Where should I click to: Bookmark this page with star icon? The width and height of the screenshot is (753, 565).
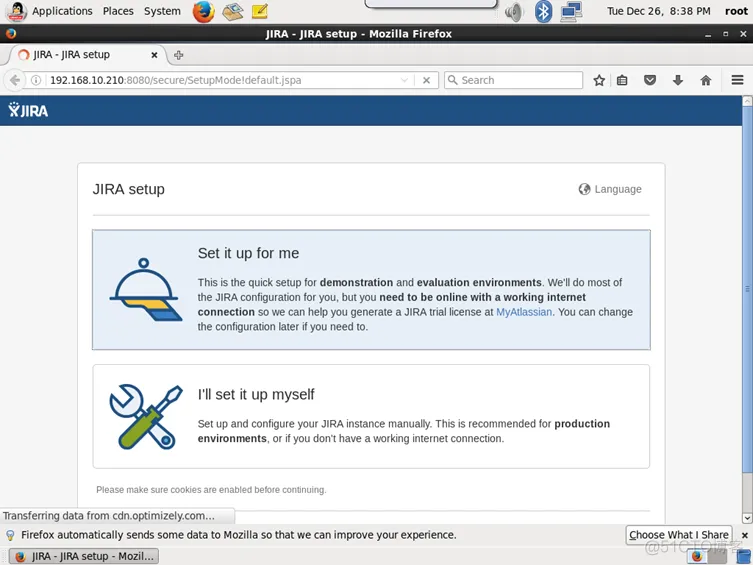point(599,80)
